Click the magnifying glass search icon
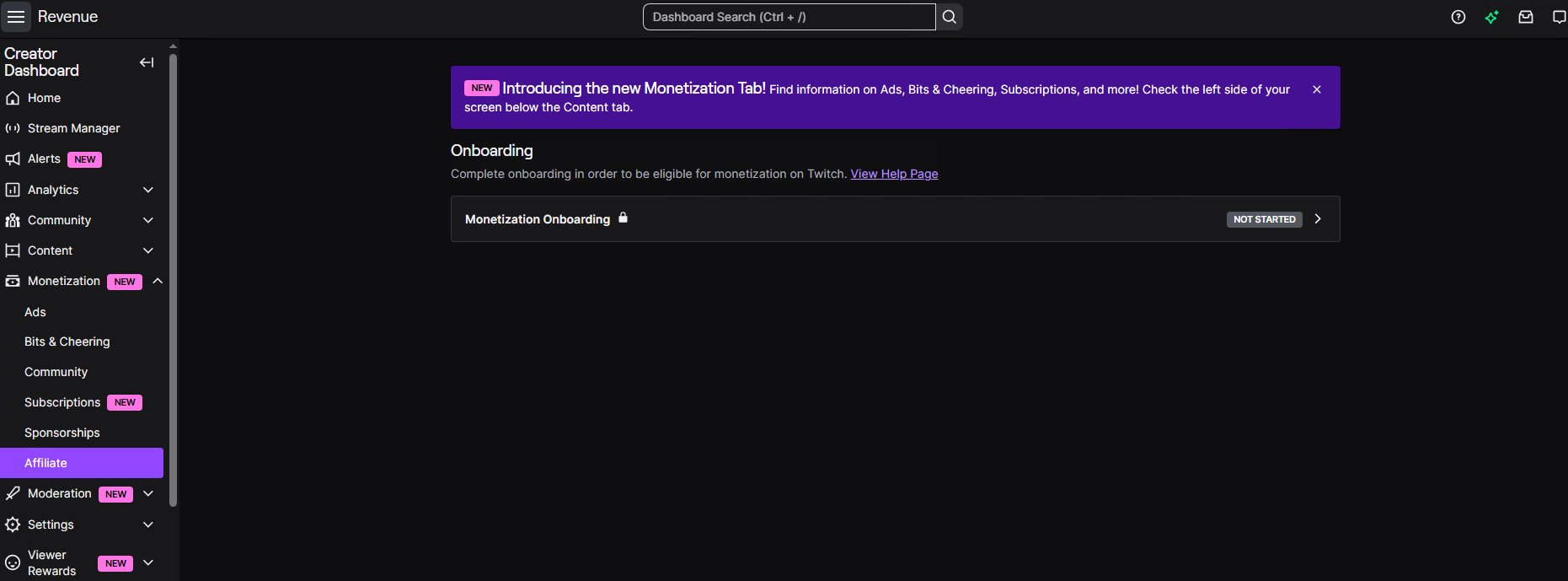 click(x=949, y=17)
